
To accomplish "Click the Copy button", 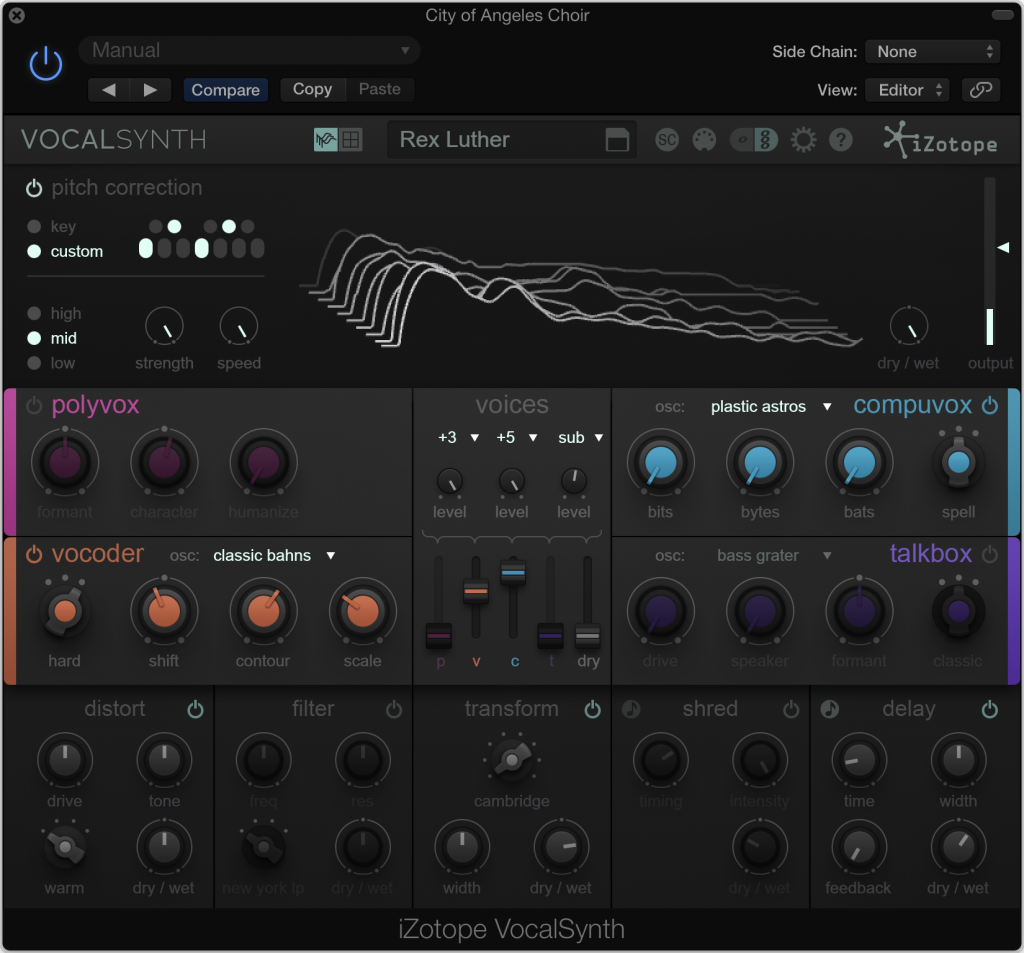I will point(312,89).
